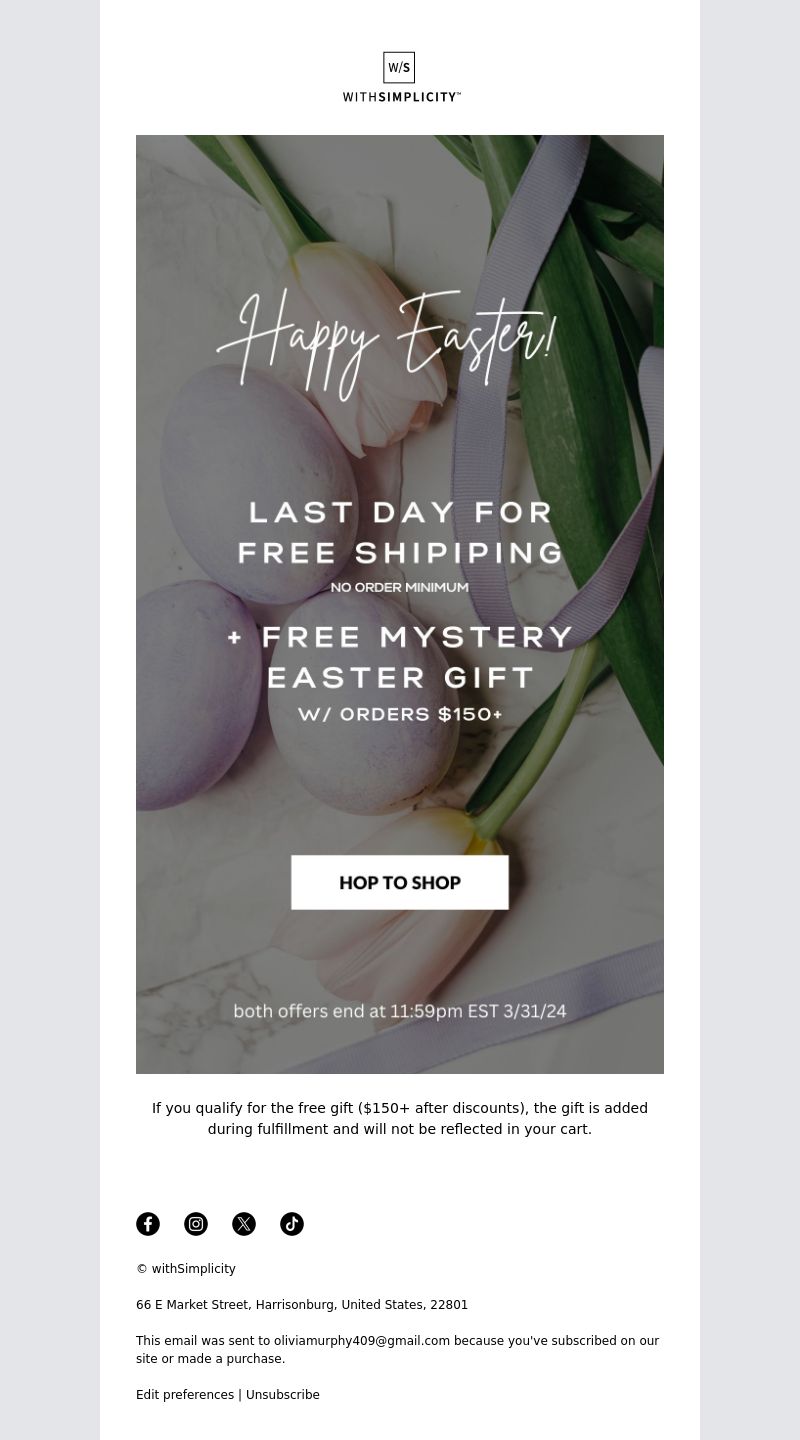Open the Facebook social icon
The width and height of the screenshot is (800, 1440).
pyautogui.click(x=148, y=1224)
